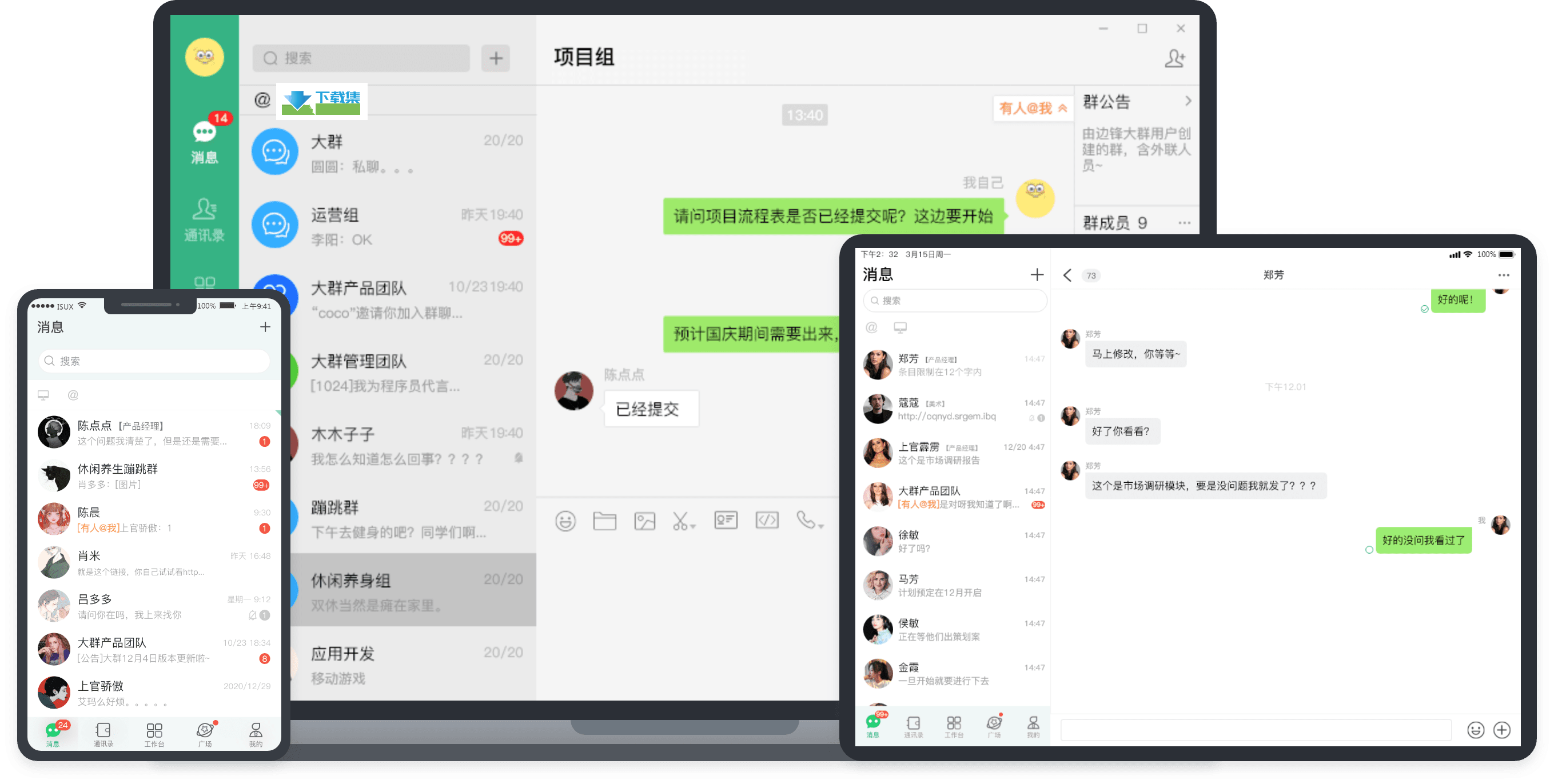Viewport: 1554px width, 784px height.
Task: Open 陈点点 chat on the phone
Action: click(x=154, y=433)
